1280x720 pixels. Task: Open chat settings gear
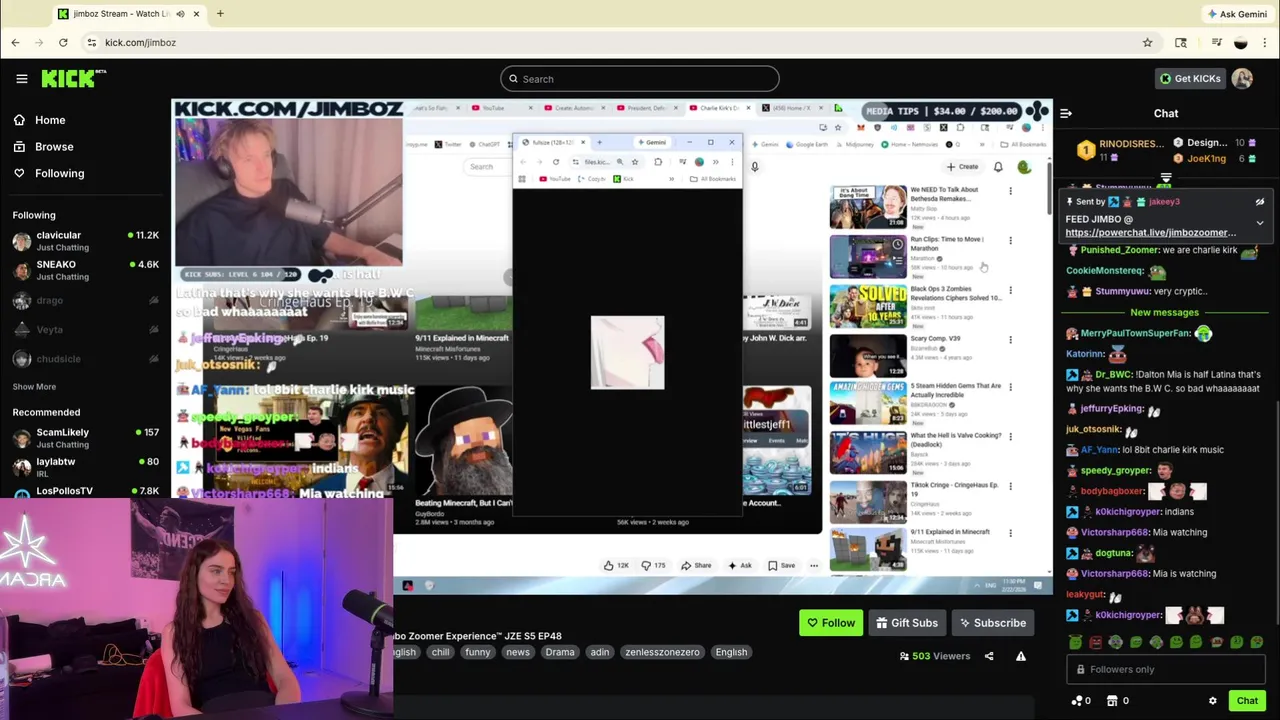pyautogui.click(x=1212, y=701)
